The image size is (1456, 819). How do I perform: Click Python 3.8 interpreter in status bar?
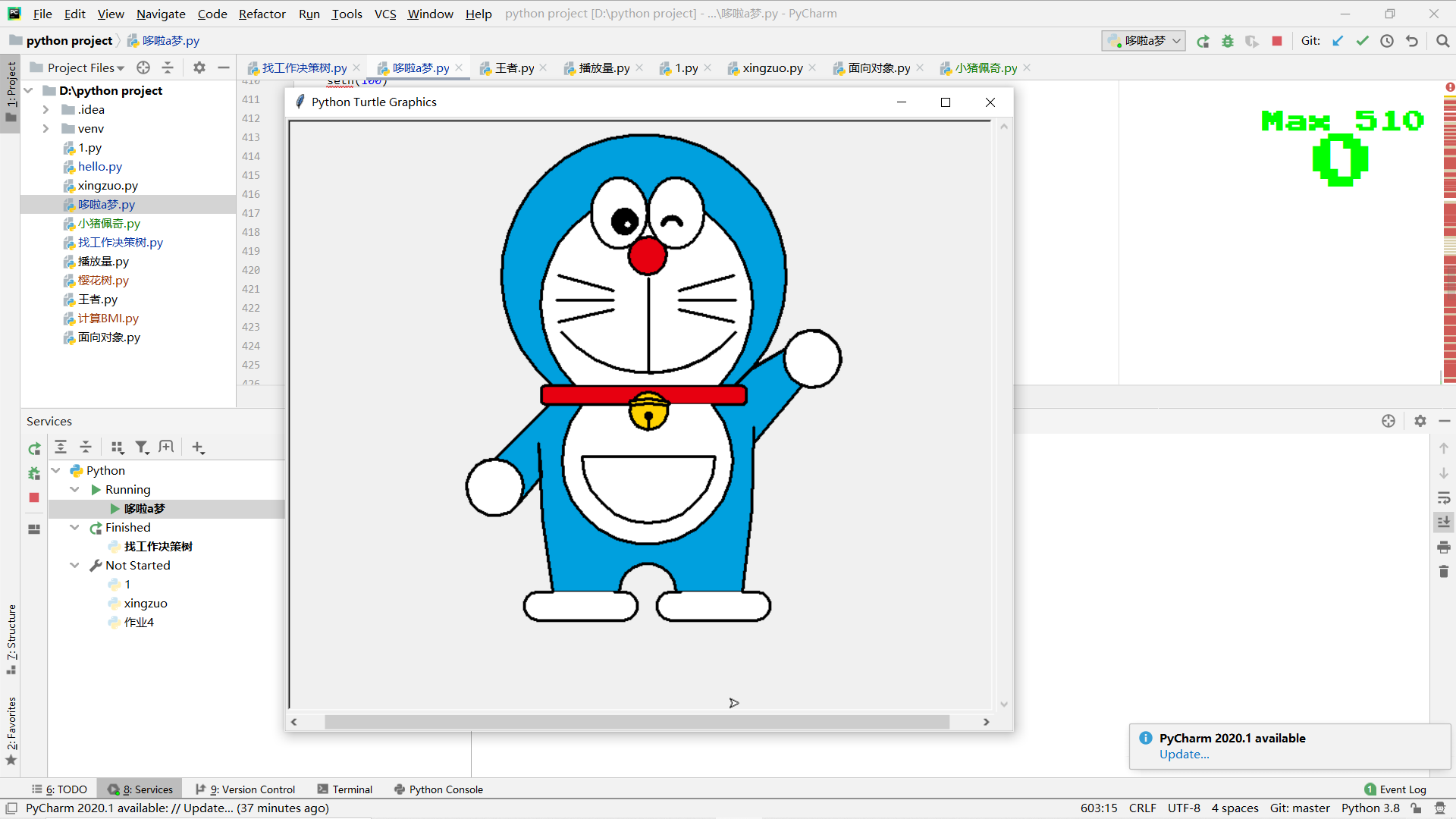pyautogui.click(x=1370, y=808)
